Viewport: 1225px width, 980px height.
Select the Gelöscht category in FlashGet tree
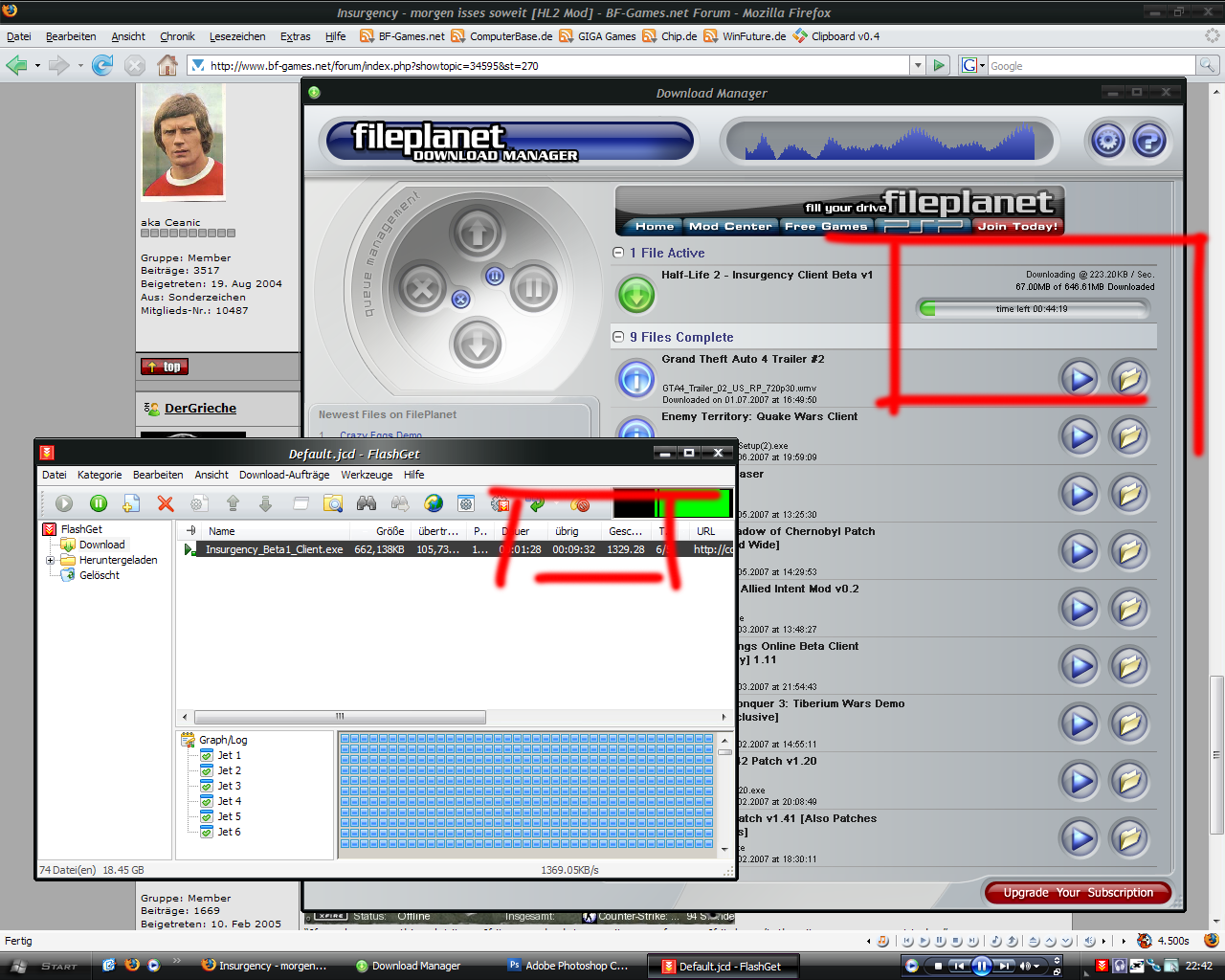point(100,575)
